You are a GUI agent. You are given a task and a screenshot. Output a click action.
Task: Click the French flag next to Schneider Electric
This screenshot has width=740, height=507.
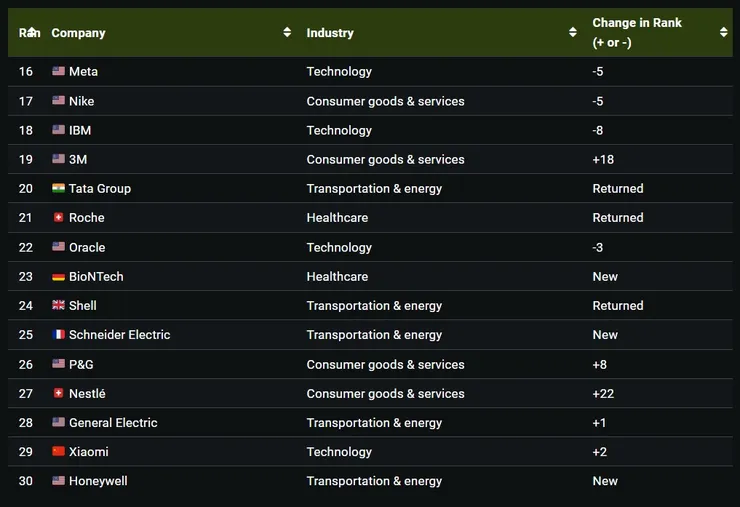pyautogui.click(x=59, y=334)
